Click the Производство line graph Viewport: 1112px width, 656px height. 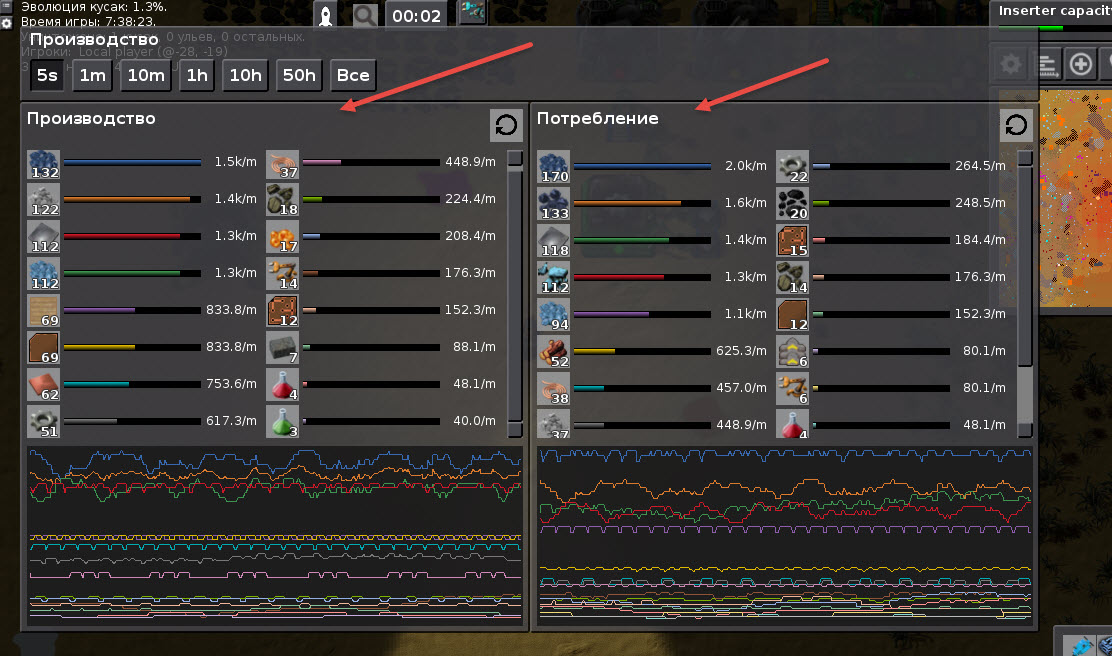click(x=275, y=535)
